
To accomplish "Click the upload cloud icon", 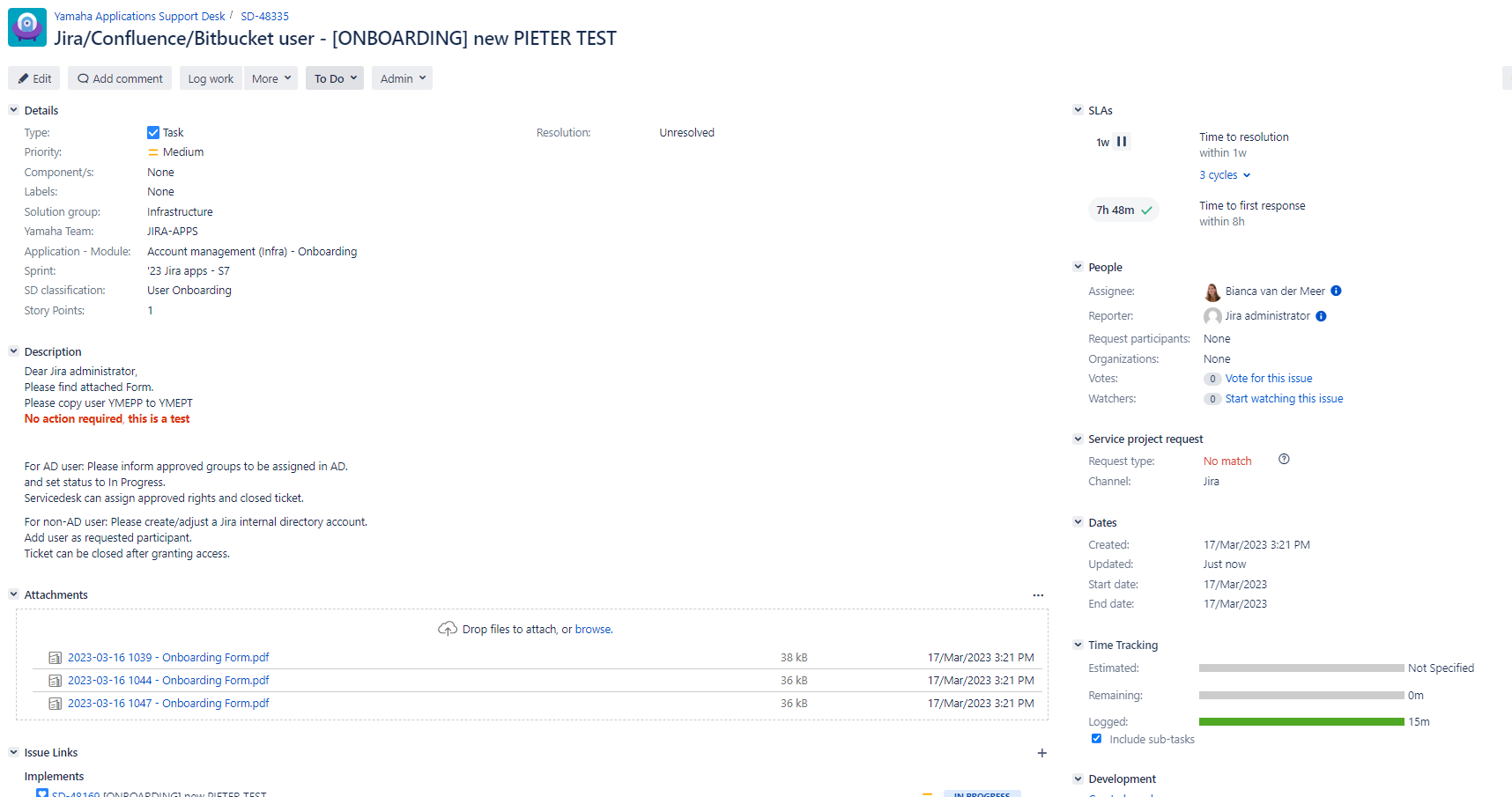I will (448, 629).
